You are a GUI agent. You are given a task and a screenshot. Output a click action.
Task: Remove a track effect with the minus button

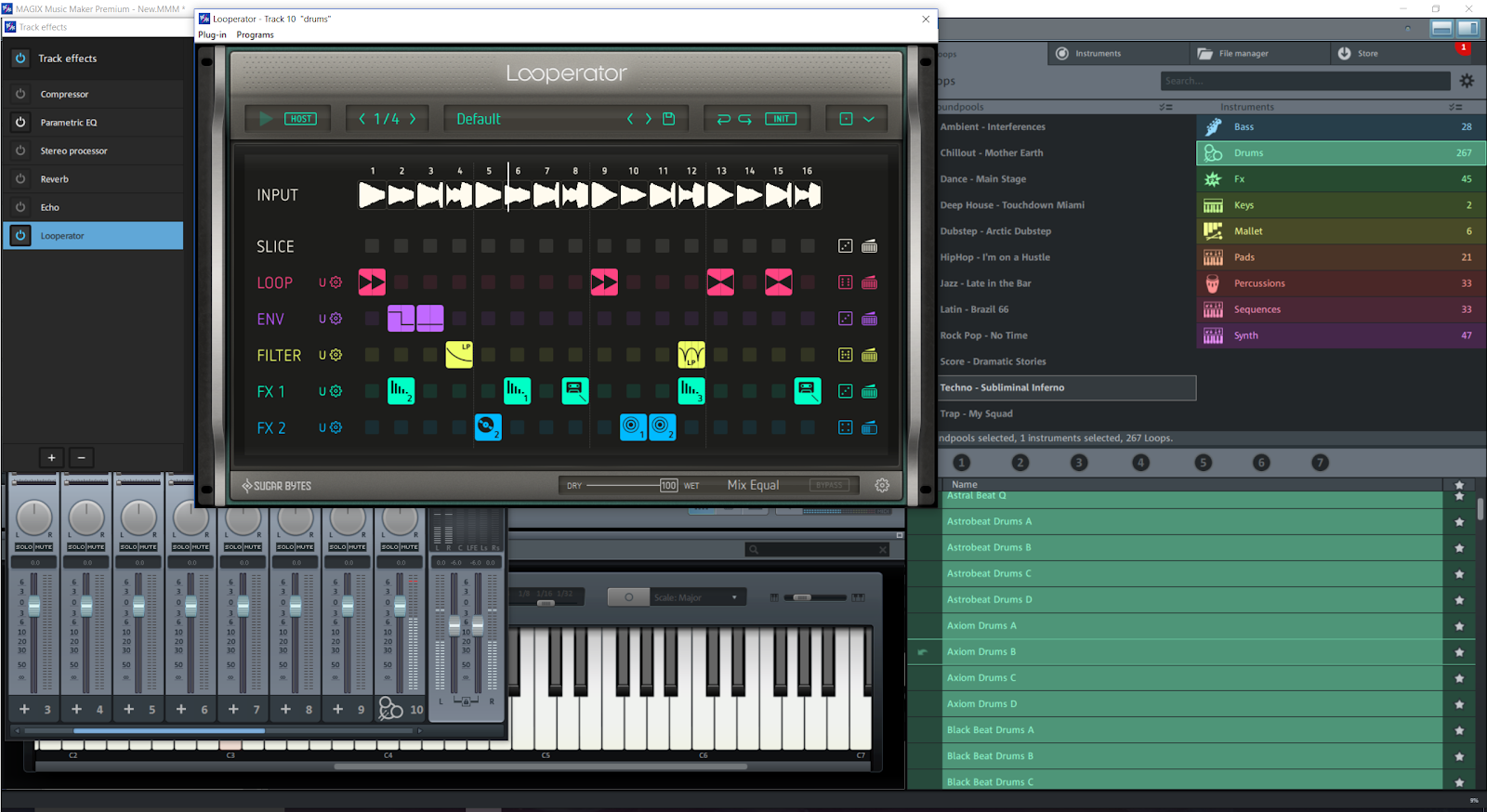tap(81, 457)
